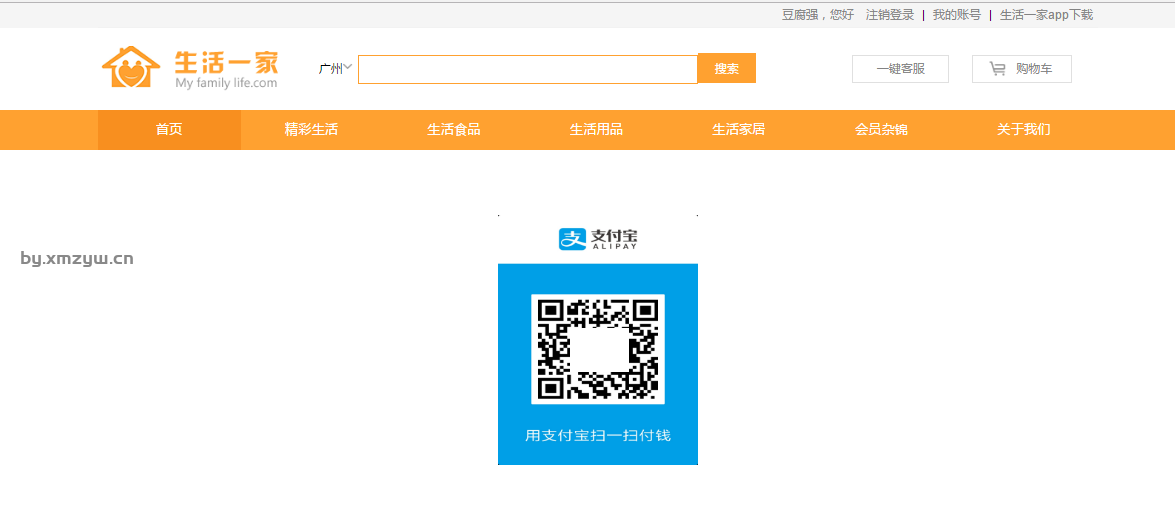
Task: Focus the search input field
Action: (528, 70)
